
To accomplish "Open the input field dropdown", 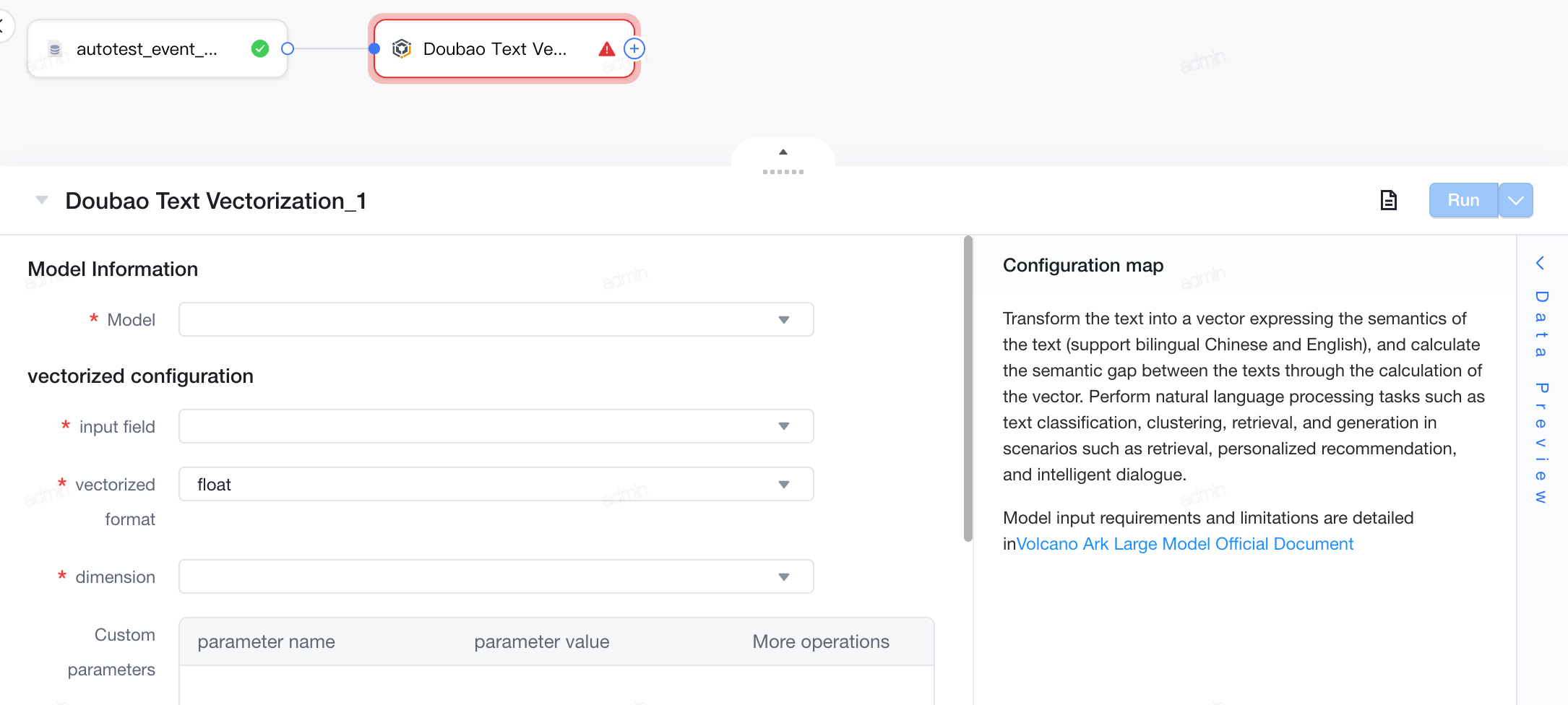I will (x=496, y=426).
